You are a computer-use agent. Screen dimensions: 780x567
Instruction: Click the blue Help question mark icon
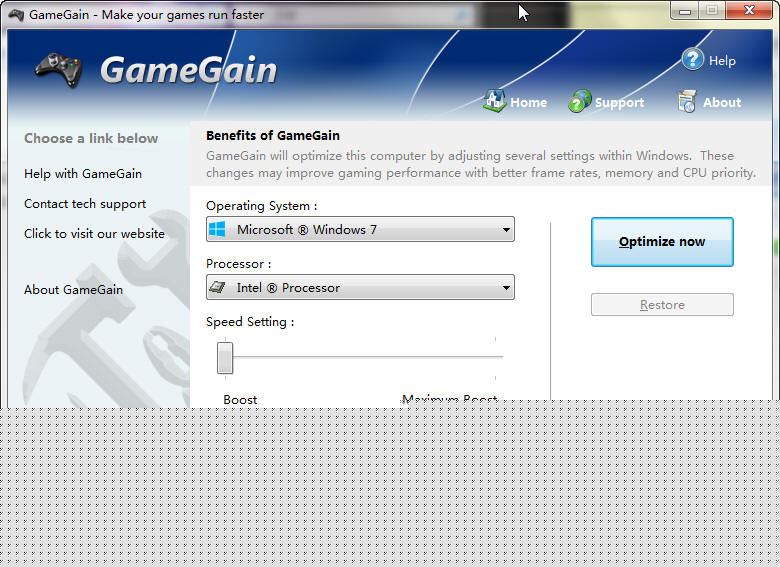pyautogui.click(x=692, y=60)
